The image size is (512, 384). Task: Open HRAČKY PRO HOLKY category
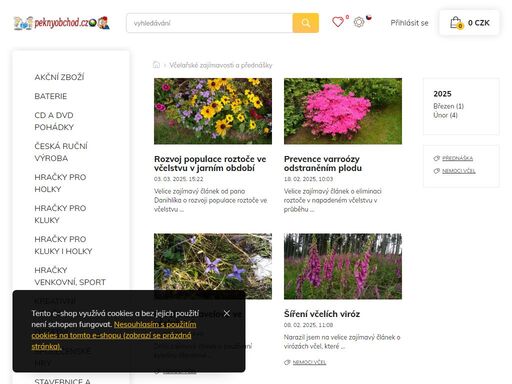coord(60,183)
